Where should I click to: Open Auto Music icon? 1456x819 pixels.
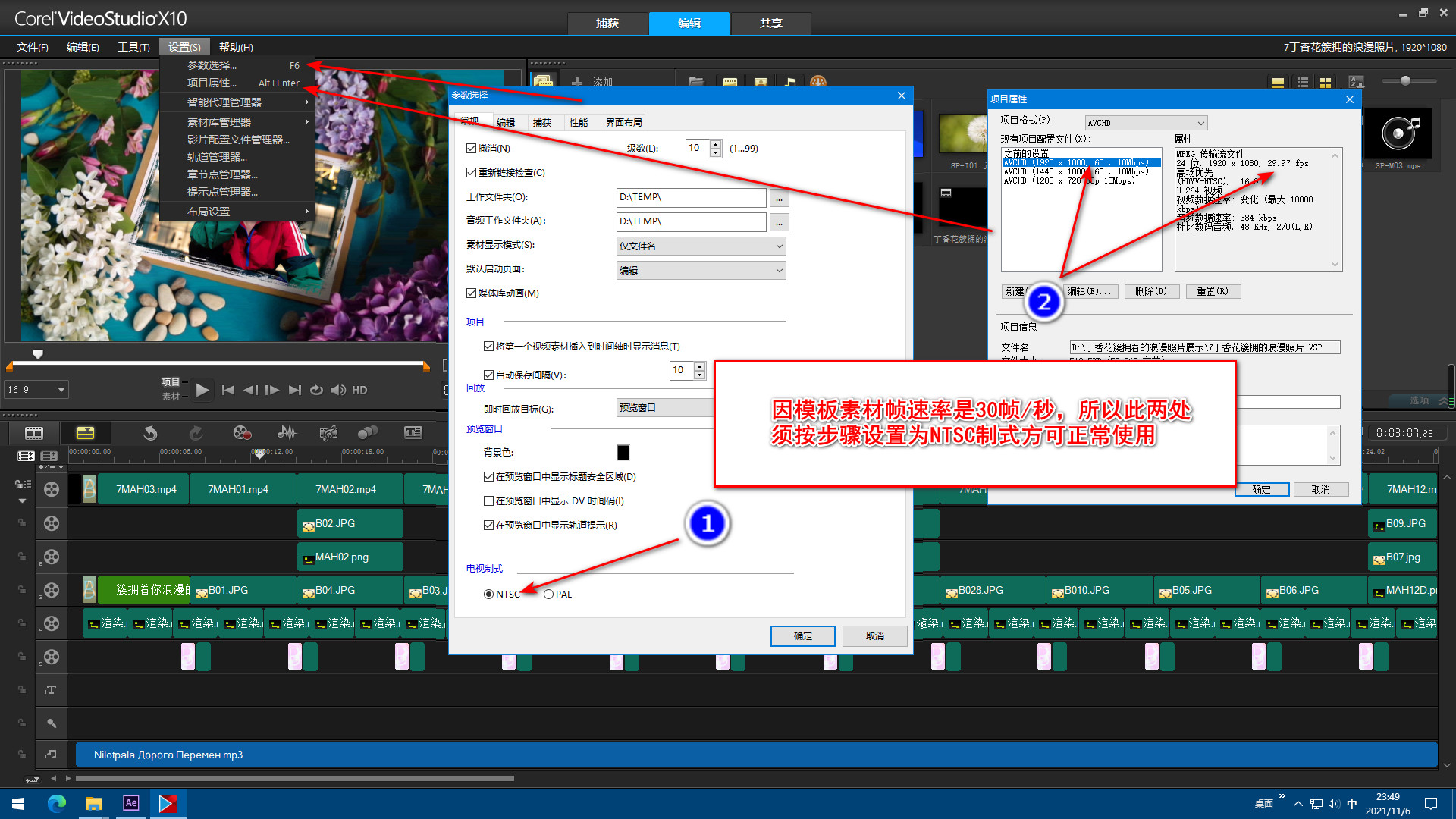(328, 433)
